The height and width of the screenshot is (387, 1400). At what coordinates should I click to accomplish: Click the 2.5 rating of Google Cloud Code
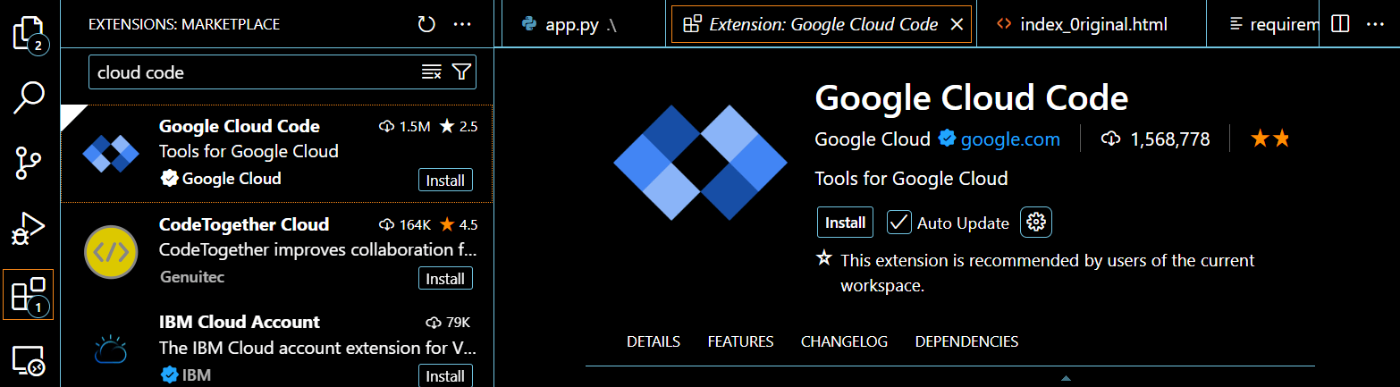coord(458,126)
